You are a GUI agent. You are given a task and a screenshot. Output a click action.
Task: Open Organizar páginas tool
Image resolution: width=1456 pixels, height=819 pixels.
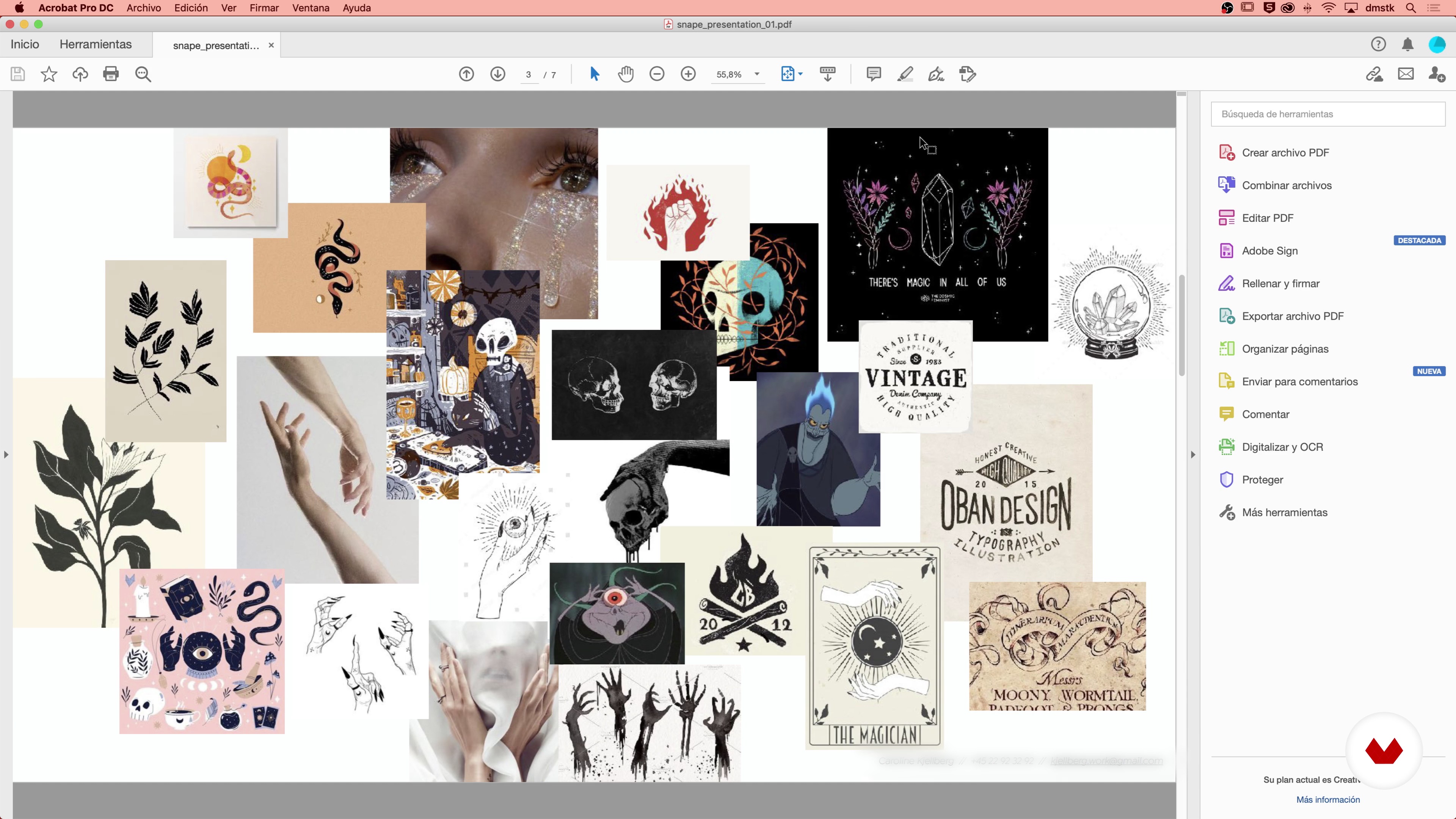point(1285,349)
